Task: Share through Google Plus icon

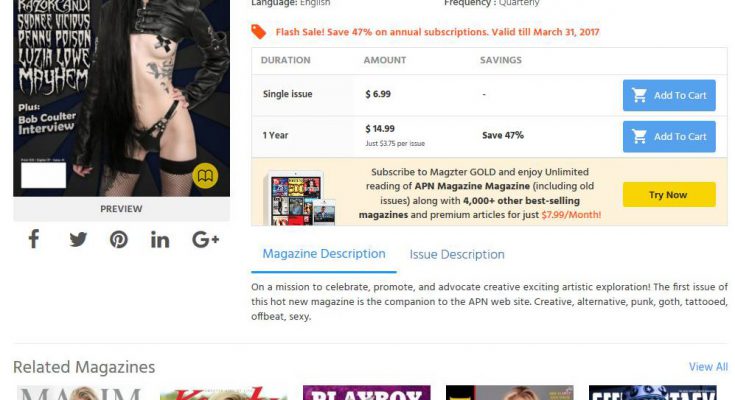Action: pos(205,240)
